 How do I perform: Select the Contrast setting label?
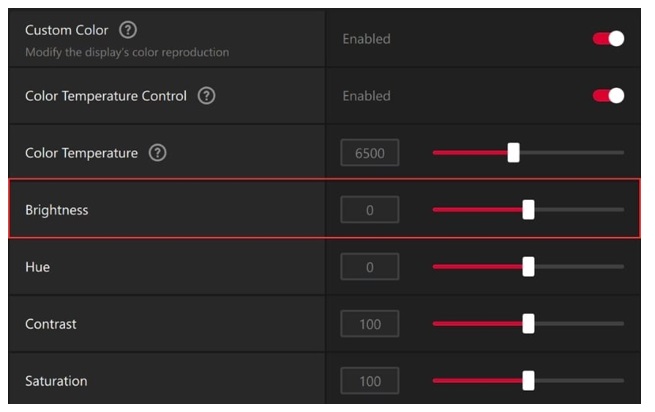[50, 324]
